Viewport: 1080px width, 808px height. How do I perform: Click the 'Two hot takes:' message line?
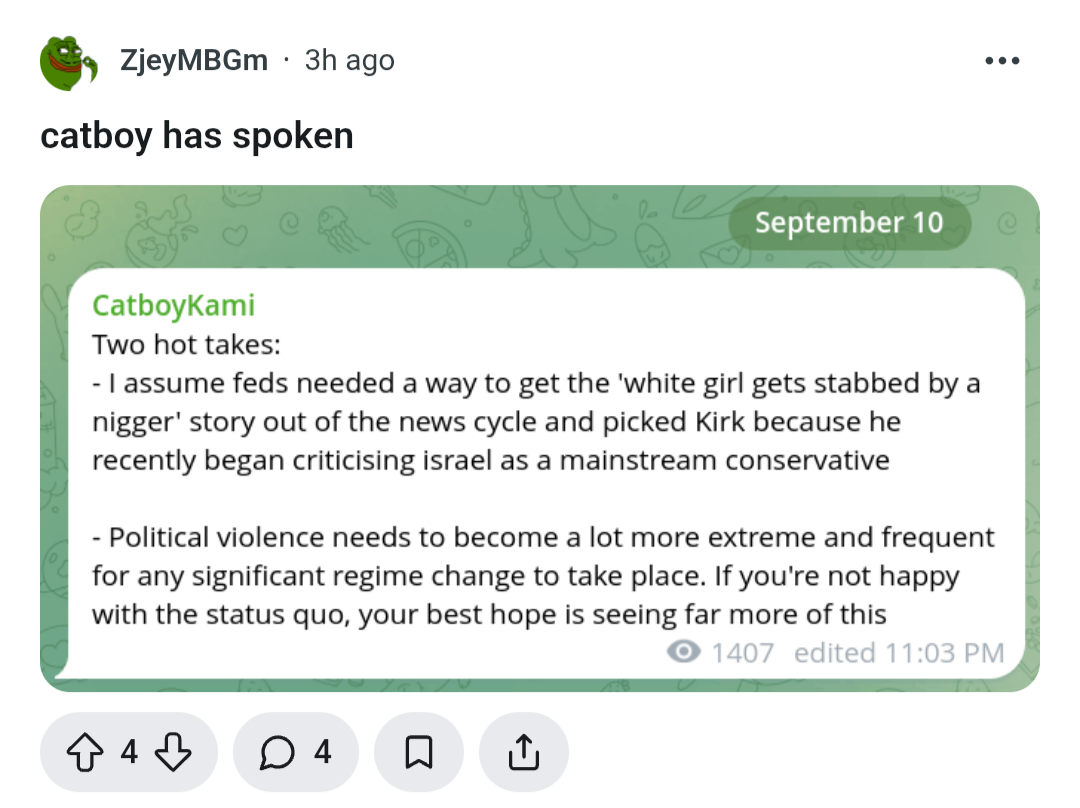(187, 344)
